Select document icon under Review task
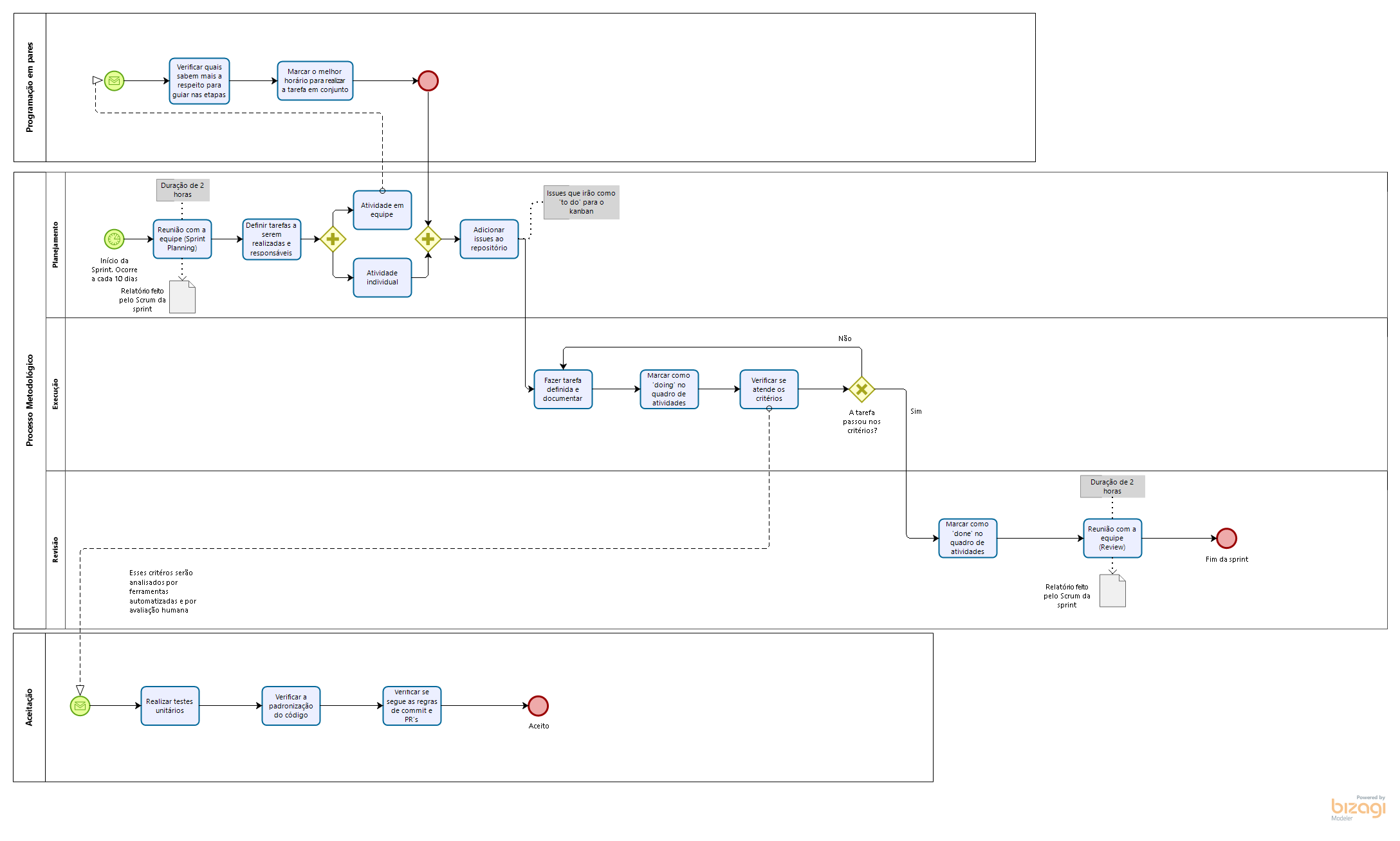 [1112, 591]
